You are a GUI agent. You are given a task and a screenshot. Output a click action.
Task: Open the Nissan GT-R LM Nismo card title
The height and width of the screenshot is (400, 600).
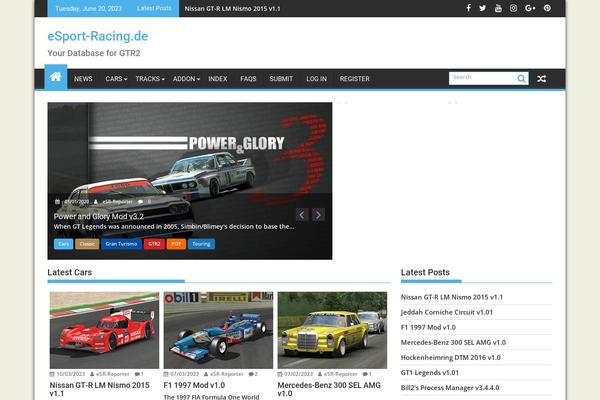coord(99,389)
